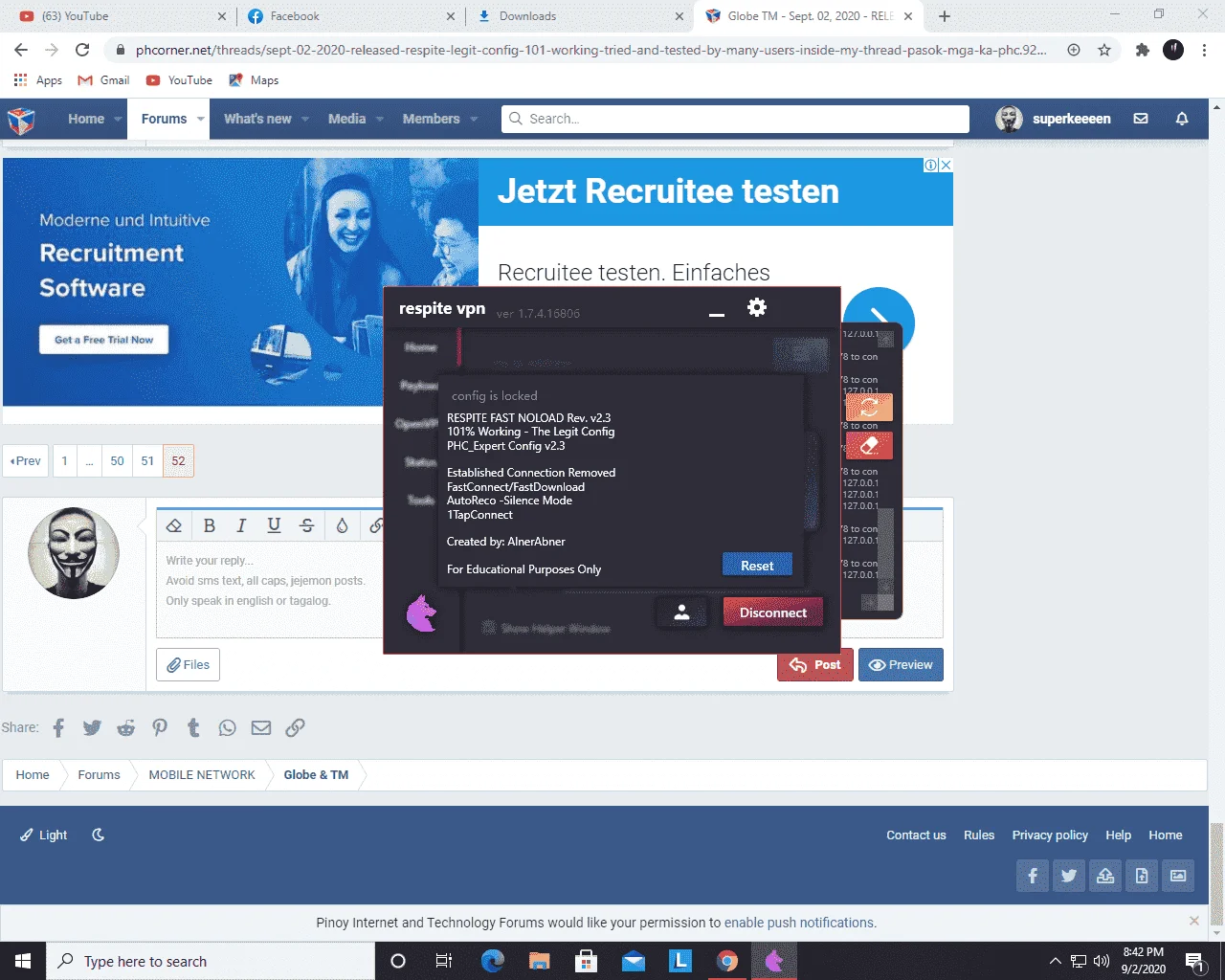Share thread on Reddit icon
The width and height of the screenshot is (1225, 980).
(126, 728)
